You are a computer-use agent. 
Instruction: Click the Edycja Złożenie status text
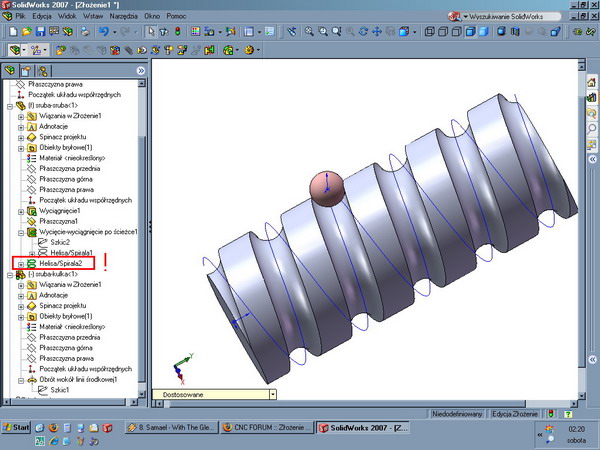(515, 414)
